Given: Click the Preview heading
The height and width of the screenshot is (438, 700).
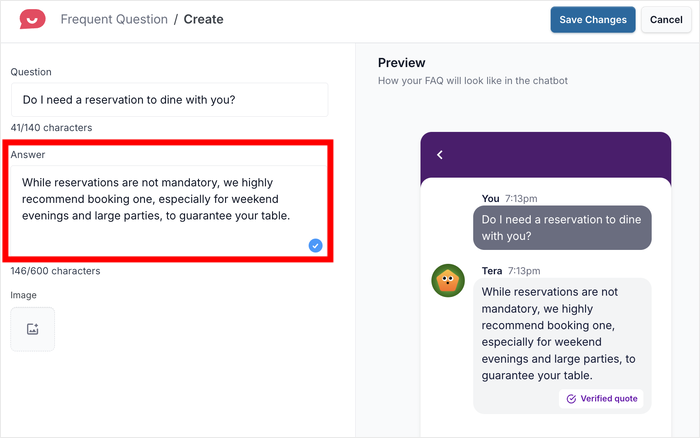Looking at the screenshot, I should pos(401,63).
